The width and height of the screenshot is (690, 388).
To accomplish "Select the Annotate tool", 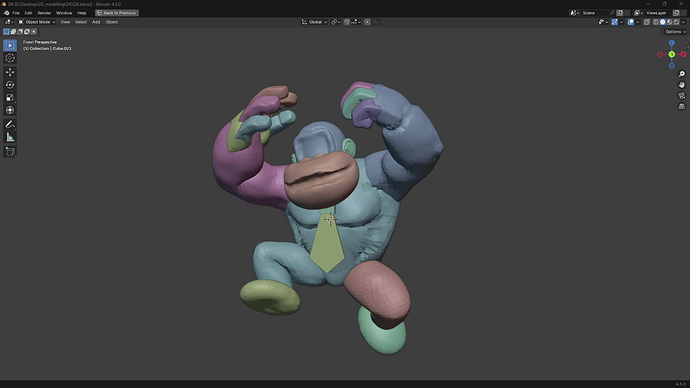I will pyautogui.click(x=10, y=124).
